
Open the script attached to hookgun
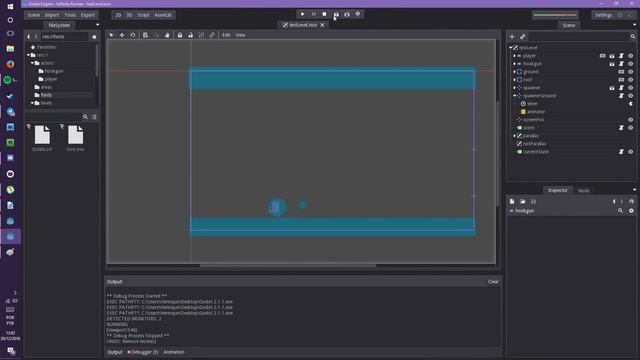click(x=621, y=64)
